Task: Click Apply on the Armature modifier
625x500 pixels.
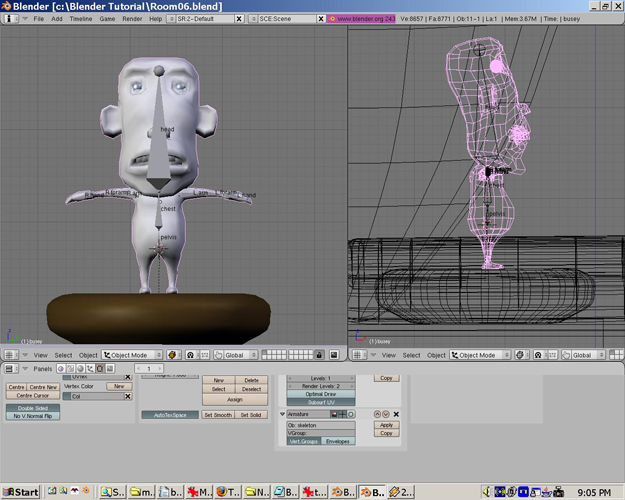Action: [x=386, y=425]
